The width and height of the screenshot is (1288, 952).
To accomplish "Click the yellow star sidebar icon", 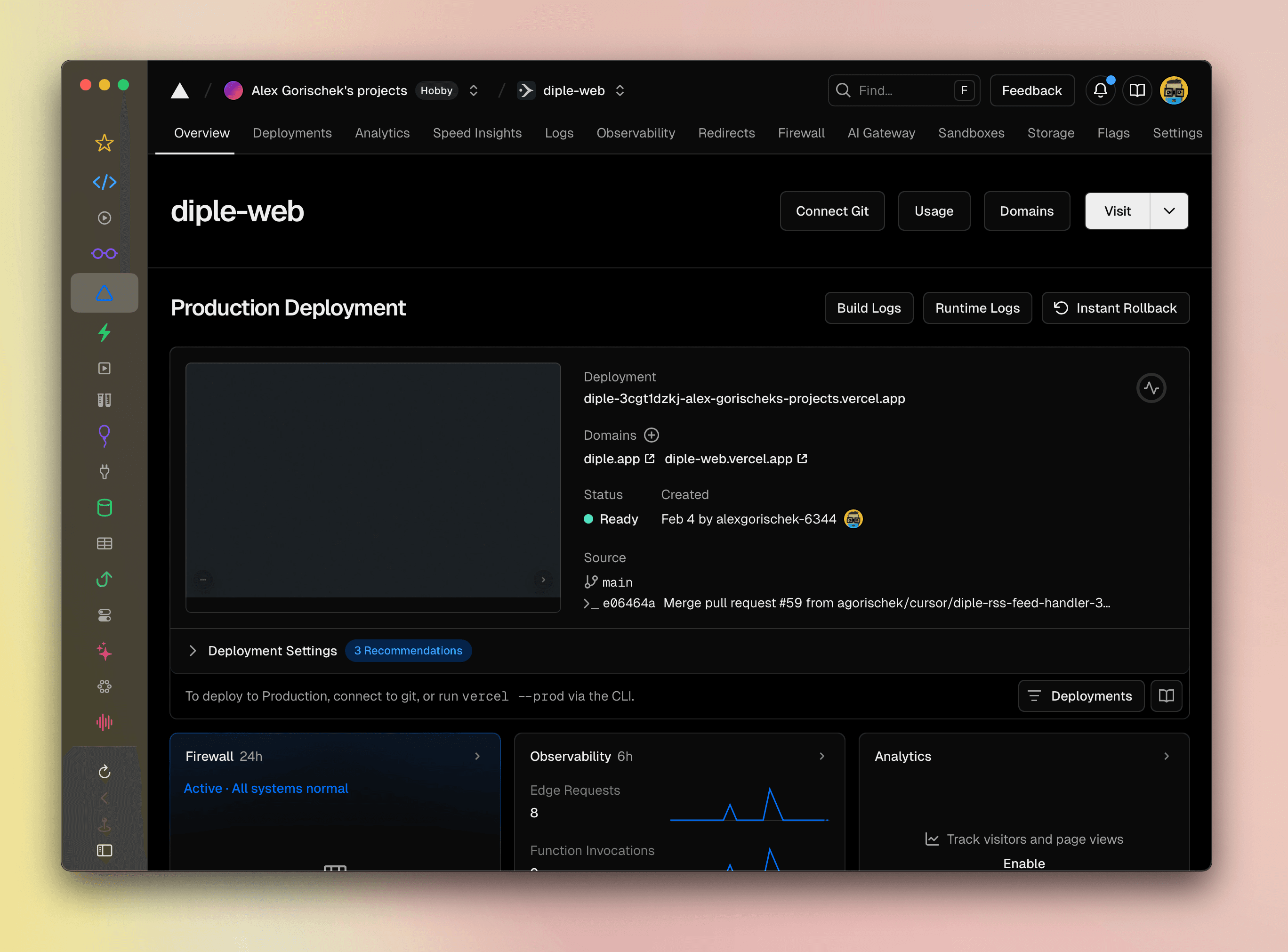I will pos(104,142).
